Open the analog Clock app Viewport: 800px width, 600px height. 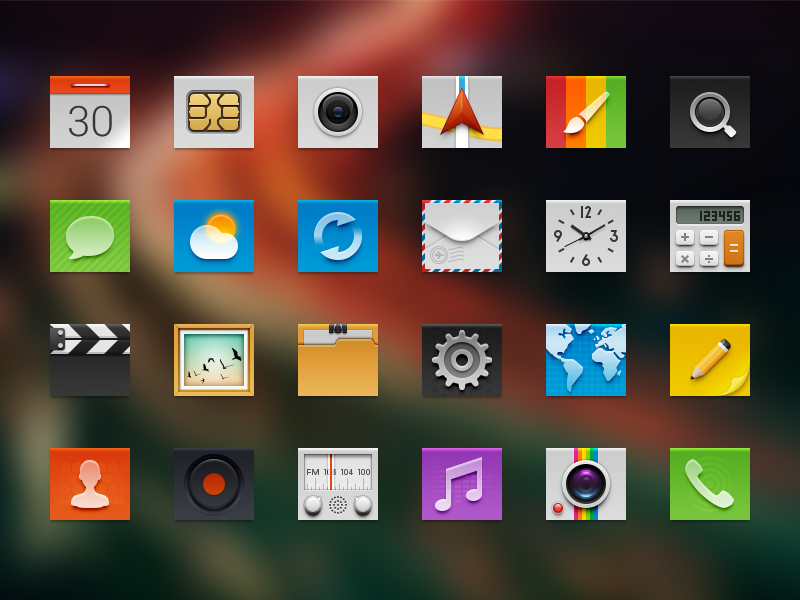tap(586, 236)
